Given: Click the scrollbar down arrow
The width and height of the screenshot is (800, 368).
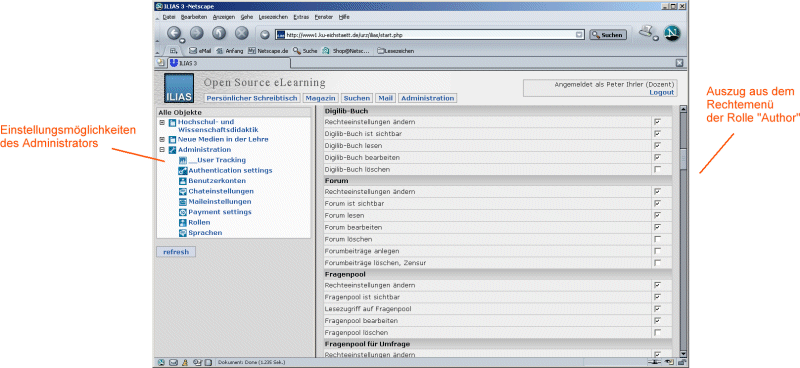Looking at the screenshot, I should [684, 353].
